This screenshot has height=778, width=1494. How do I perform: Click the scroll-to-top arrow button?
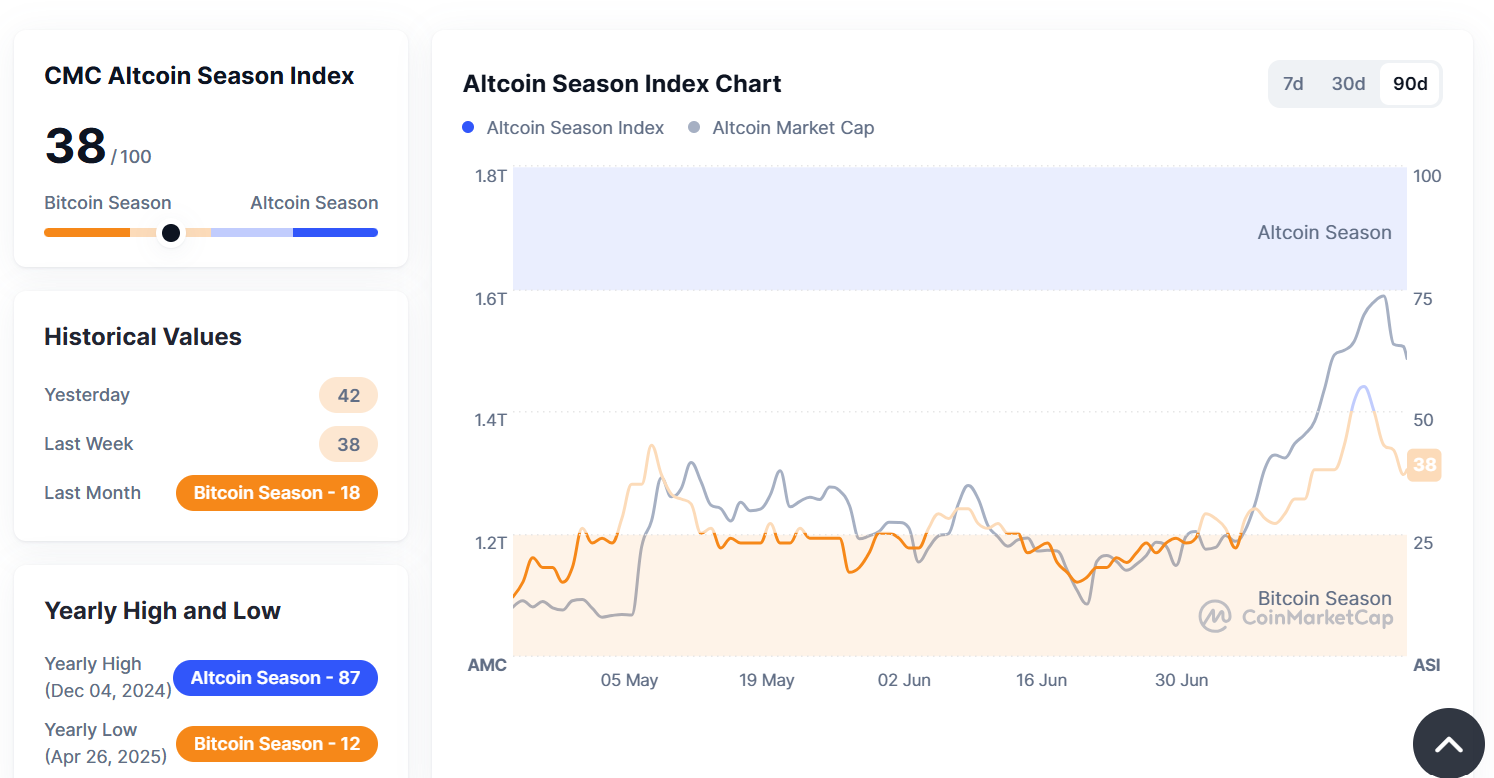1448,743
